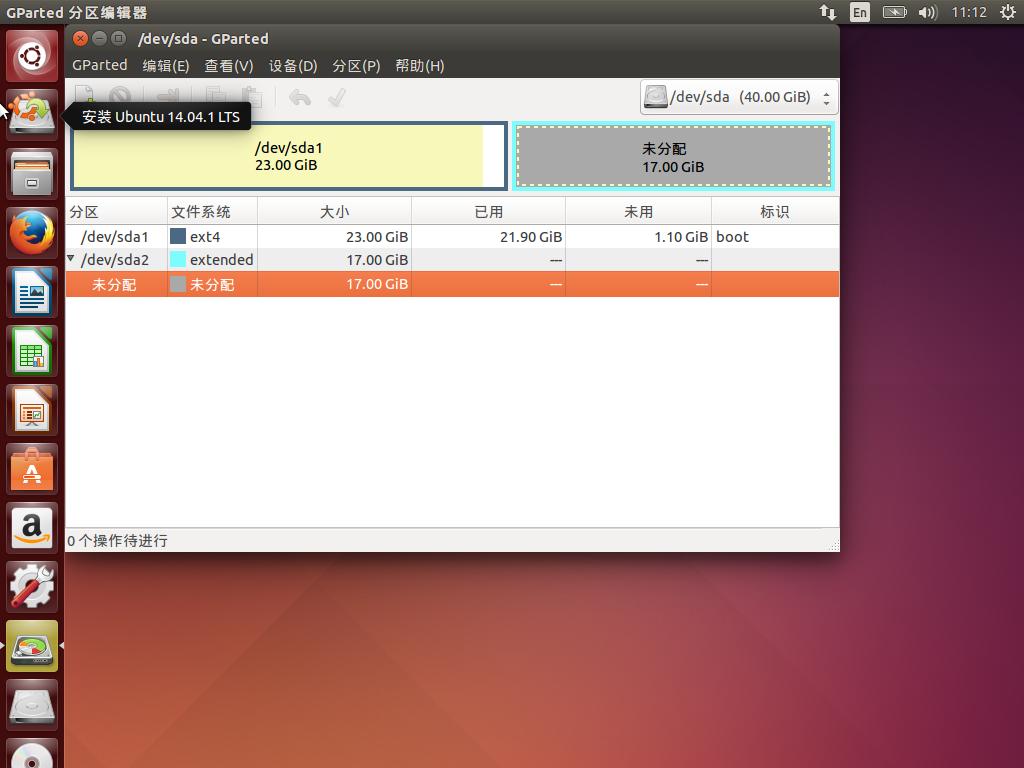Click the ext4 color swatch for /dev/sda1
Viewport: 1024px width, 768px height.
click(178, 237)
